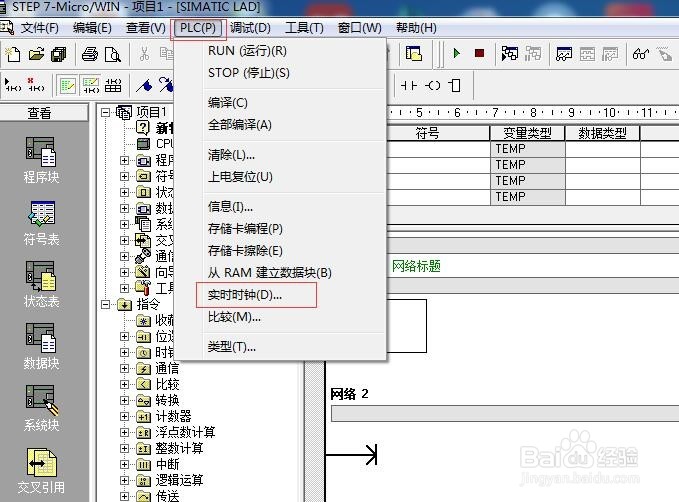Image resolution: width=679 pixels, height=502 pixels.
Task: Insert box instruction from ladder toolbar
Action: point(455,85)
